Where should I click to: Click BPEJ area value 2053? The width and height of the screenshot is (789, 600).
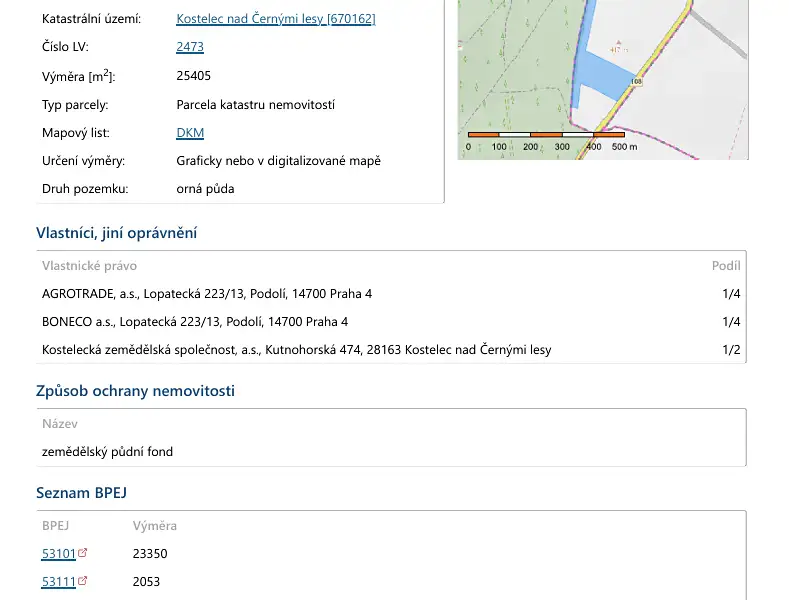[146, 582]
